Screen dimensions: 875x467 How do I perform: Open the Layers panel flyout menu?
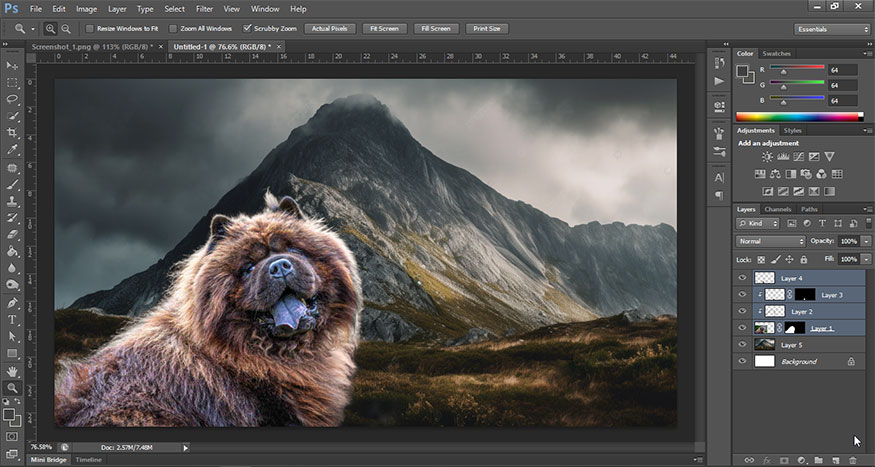point(867,209)
